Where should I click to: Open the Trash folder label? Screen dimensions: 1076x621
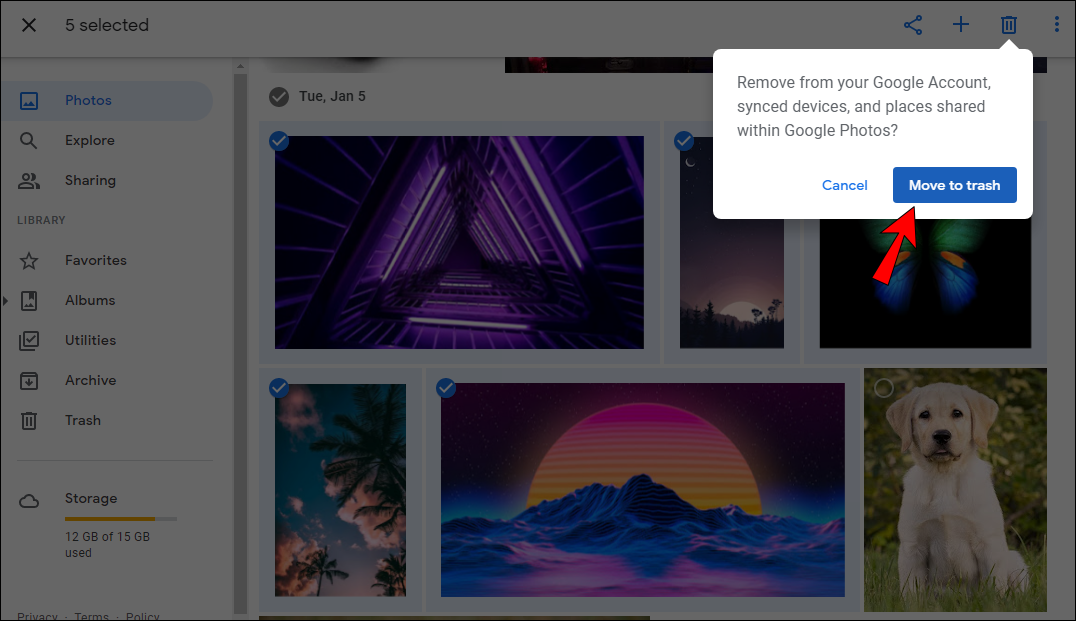coord(83,420)
